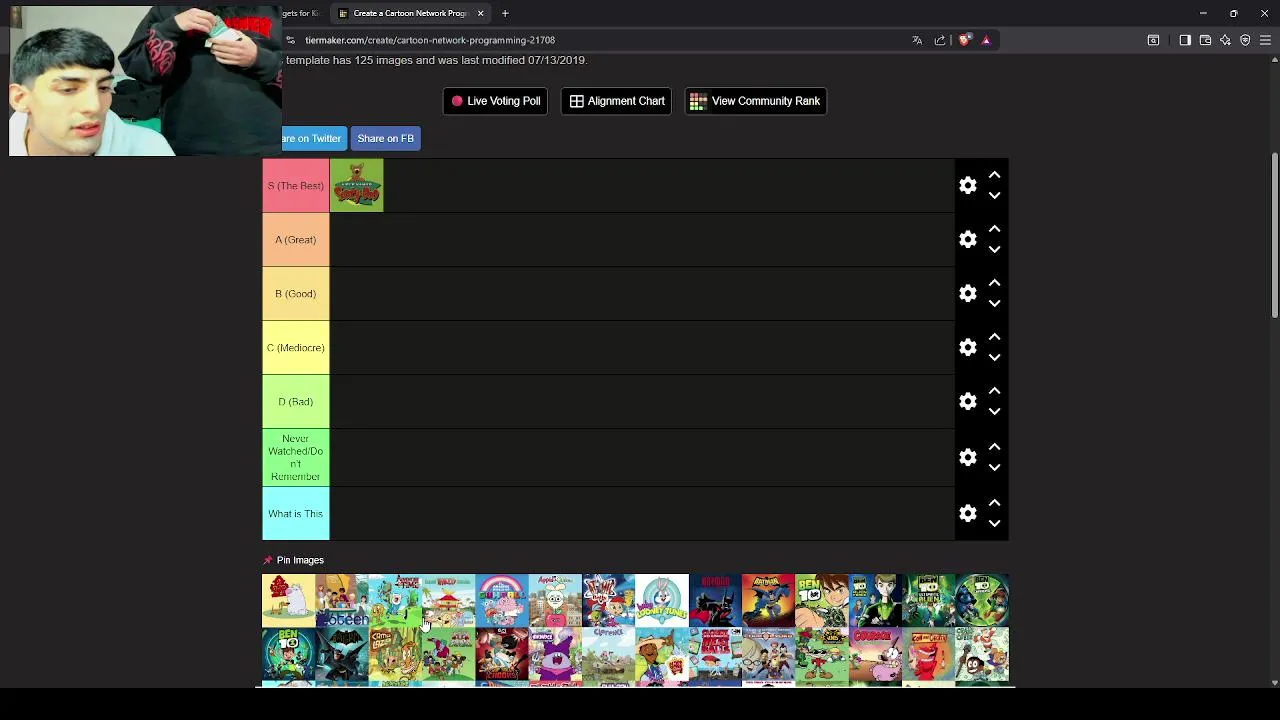The height and width of the screenshot is (720, 1280).
Task: Select the Amazing World of Gumball thumbnail
Action: coord(502,600)
